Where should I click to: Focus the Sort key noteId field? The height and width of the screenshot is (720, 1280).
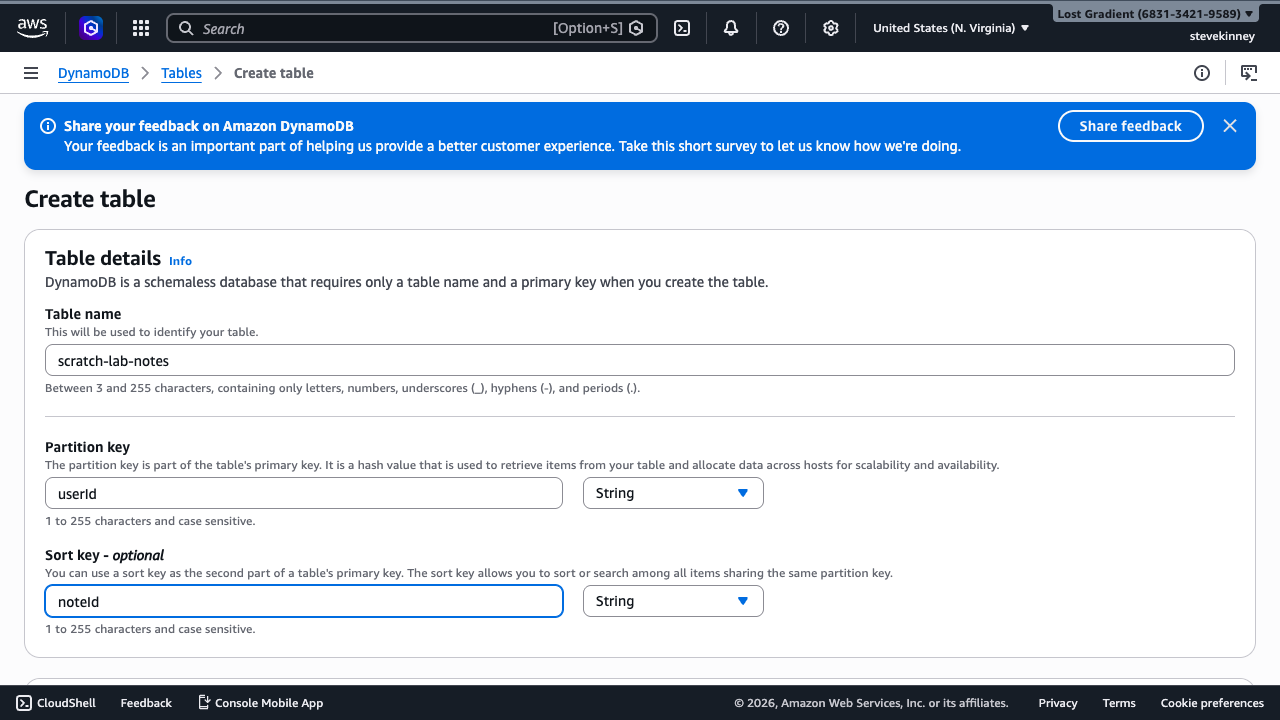pos(304,601)
